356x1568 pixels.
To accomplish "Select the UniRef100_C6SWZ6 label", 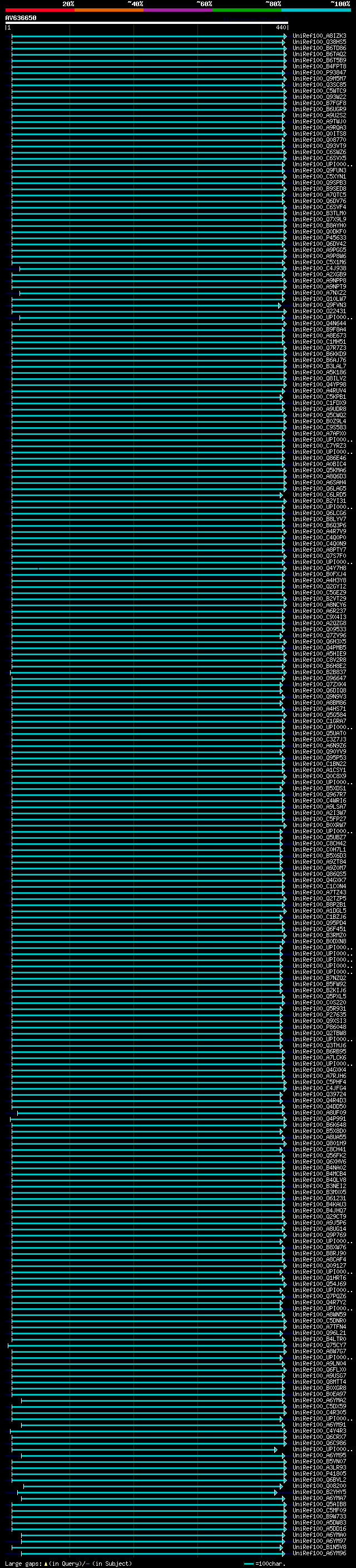I will [319, 152].
